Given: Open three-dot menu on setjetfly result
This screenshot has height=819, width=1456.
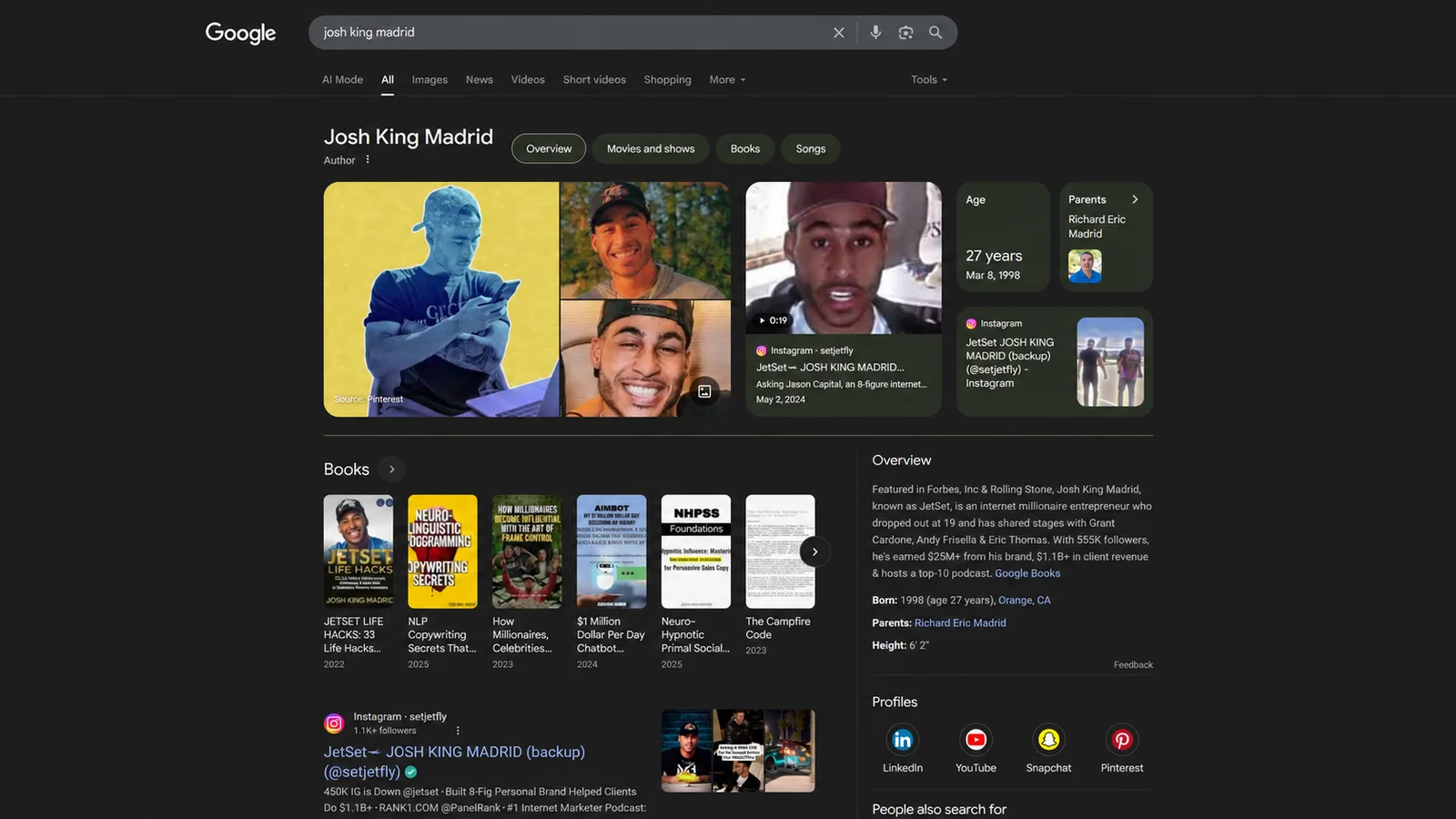Looking at the screenshot, I should 458,731.
